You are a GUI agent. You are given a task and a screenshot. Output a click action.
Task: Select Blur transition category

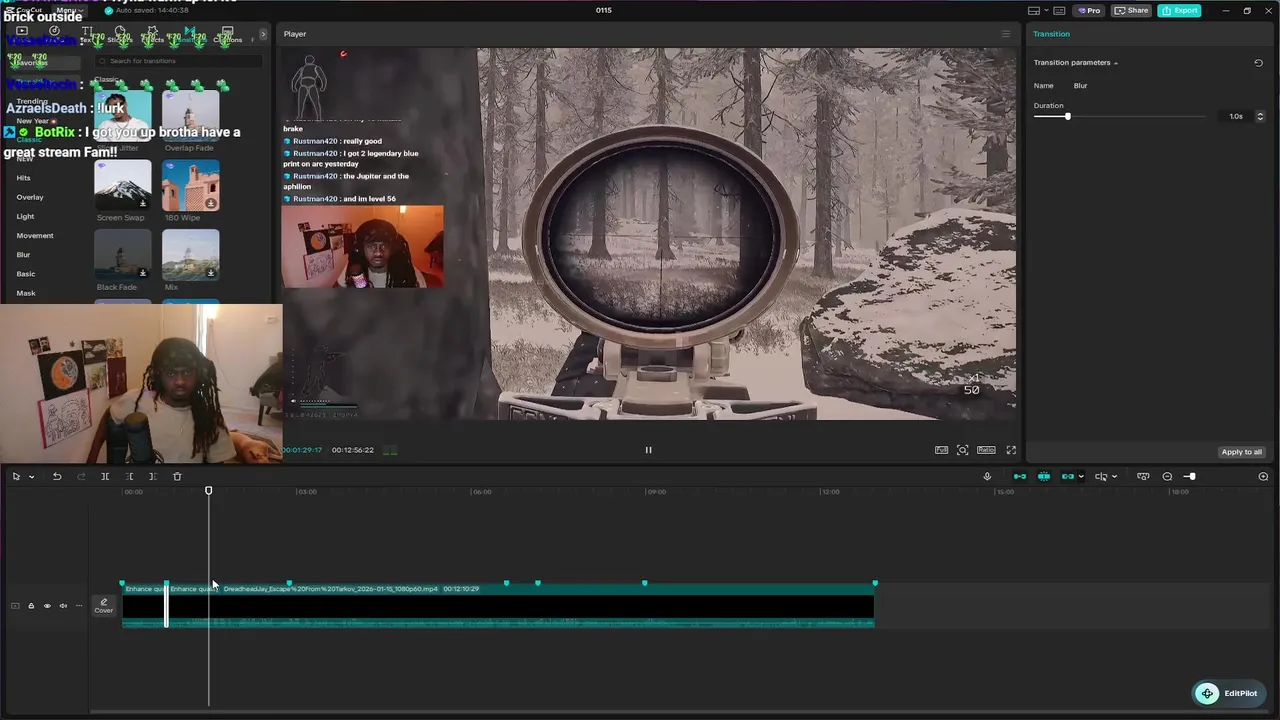(23, 255)
